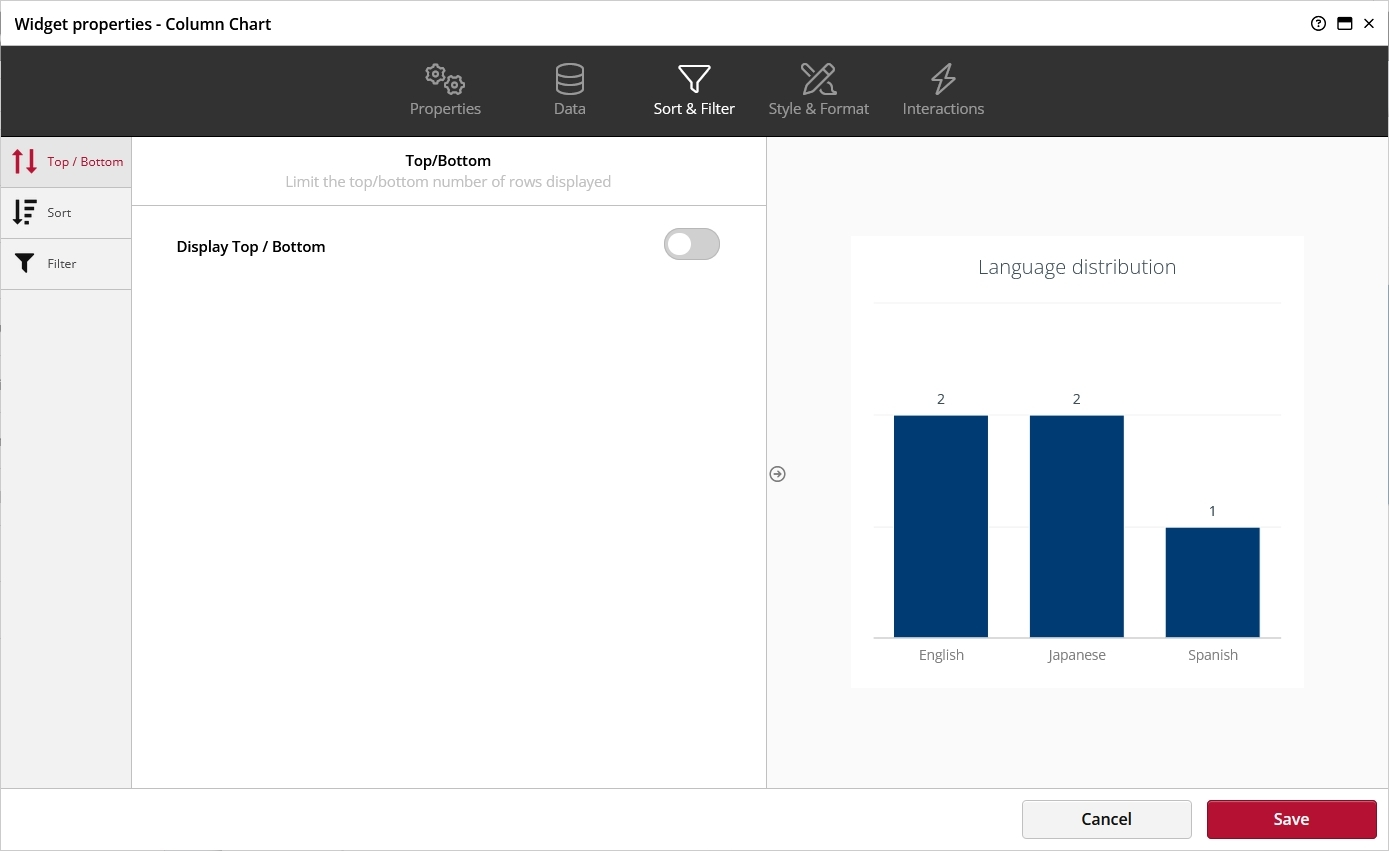
Task: Collapse the preview with the arrow circle icon
Action: [x=778, y=474]
